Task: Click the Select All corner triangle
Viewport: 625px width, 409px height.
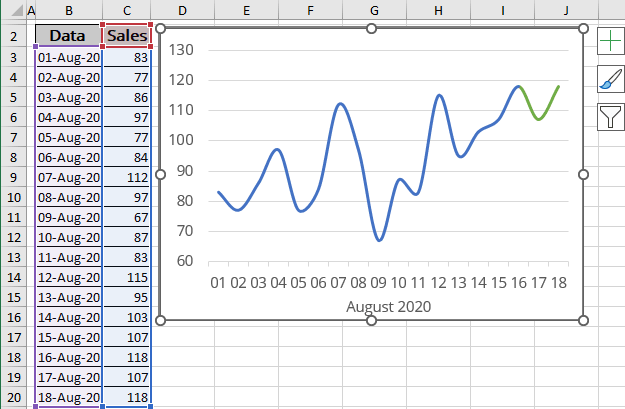Action: (17, 10)
